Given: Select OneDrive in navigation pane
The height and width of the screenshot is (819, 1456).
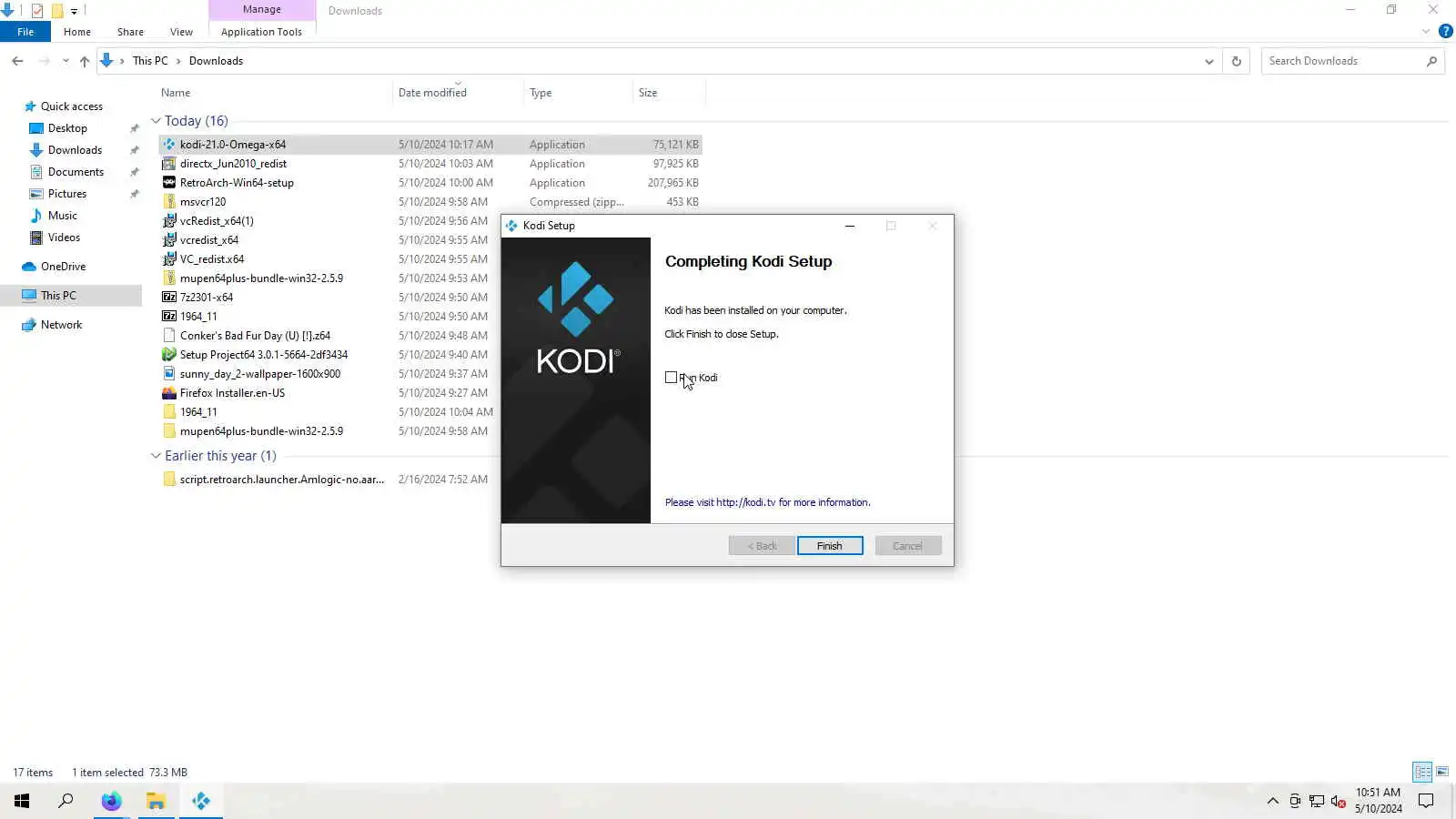Looking at the screenshot, I should [63, 267].
